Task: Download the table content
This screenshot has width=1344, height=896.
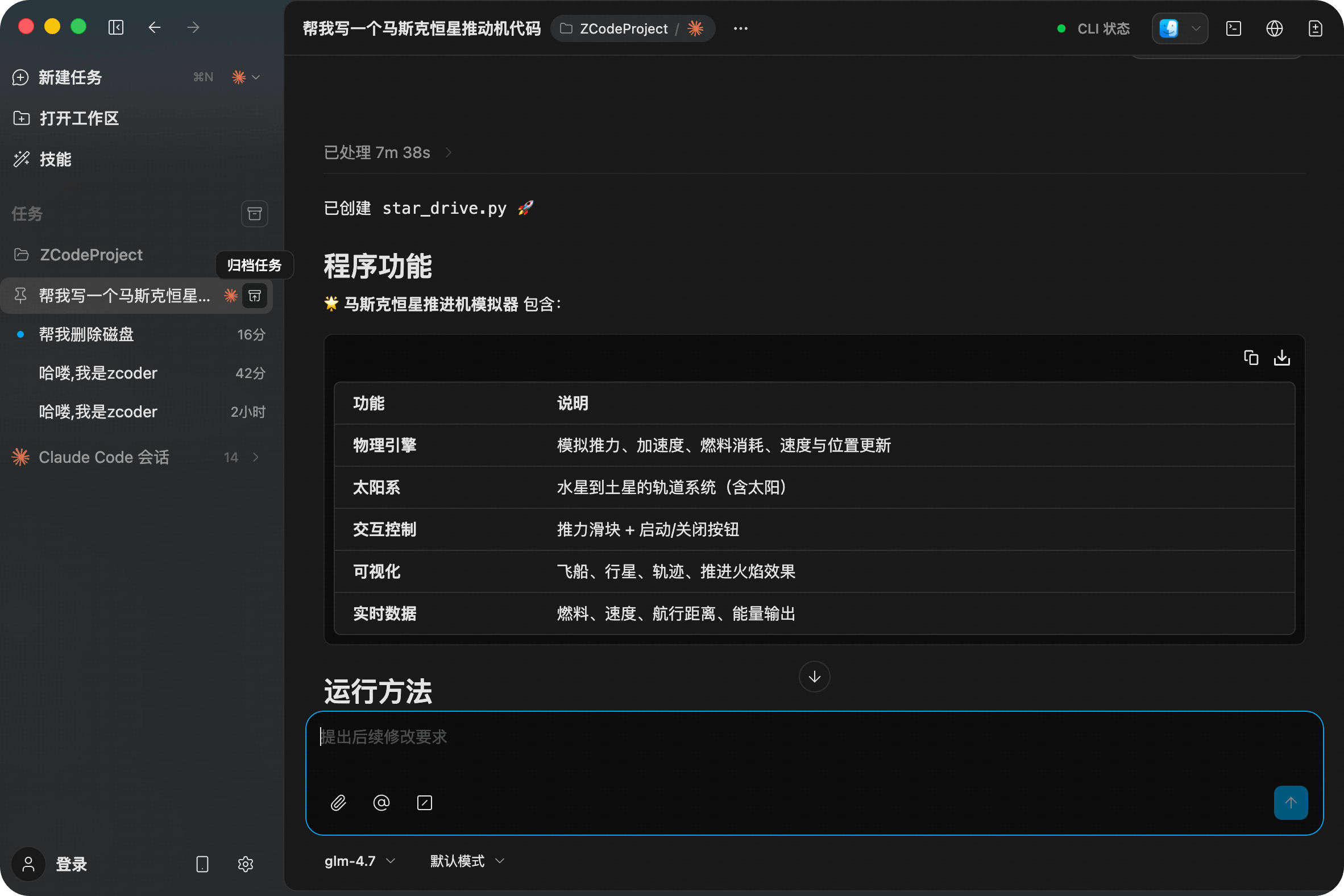Action: click(x=1281, y=358)
